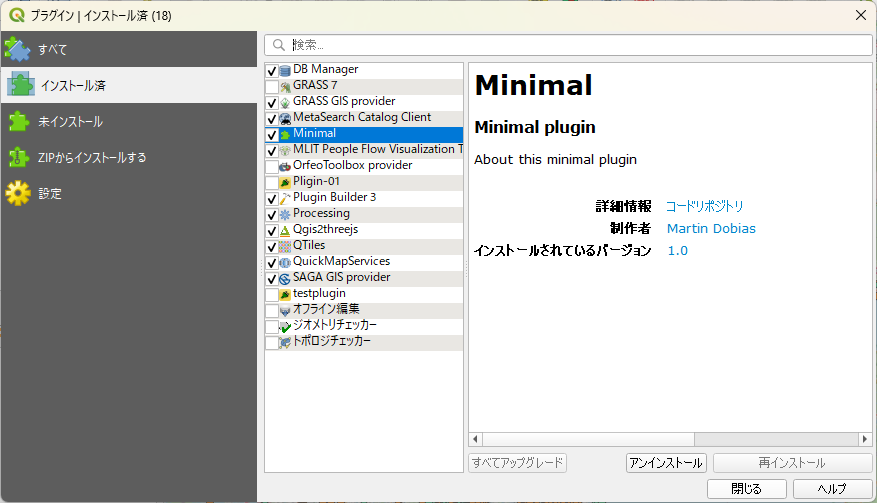Open the 設定 settings tab
The width and height of the screenshot is (877, 503).
(129, 194)
